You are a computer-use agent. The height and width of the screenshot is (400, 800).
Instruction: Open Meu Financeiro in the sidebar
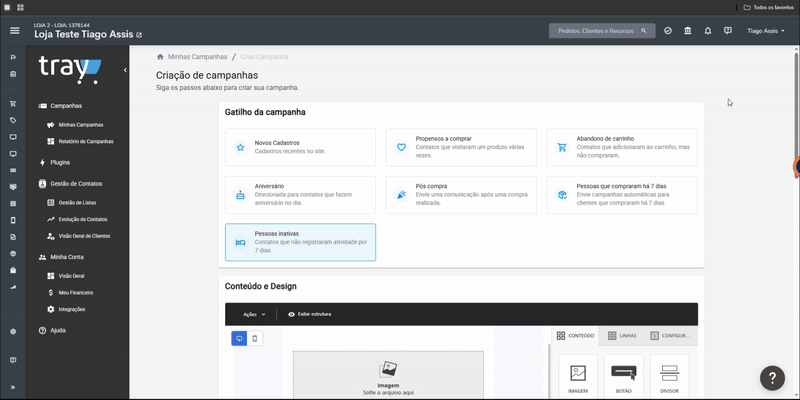point(70,293)
